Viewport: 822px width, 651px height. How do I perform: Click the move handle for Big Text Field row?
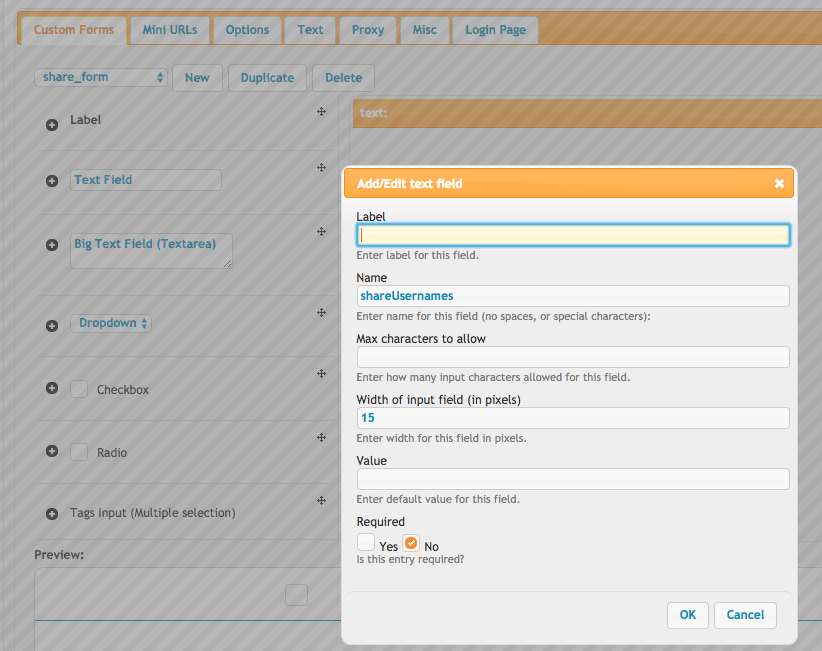(321, 231)
